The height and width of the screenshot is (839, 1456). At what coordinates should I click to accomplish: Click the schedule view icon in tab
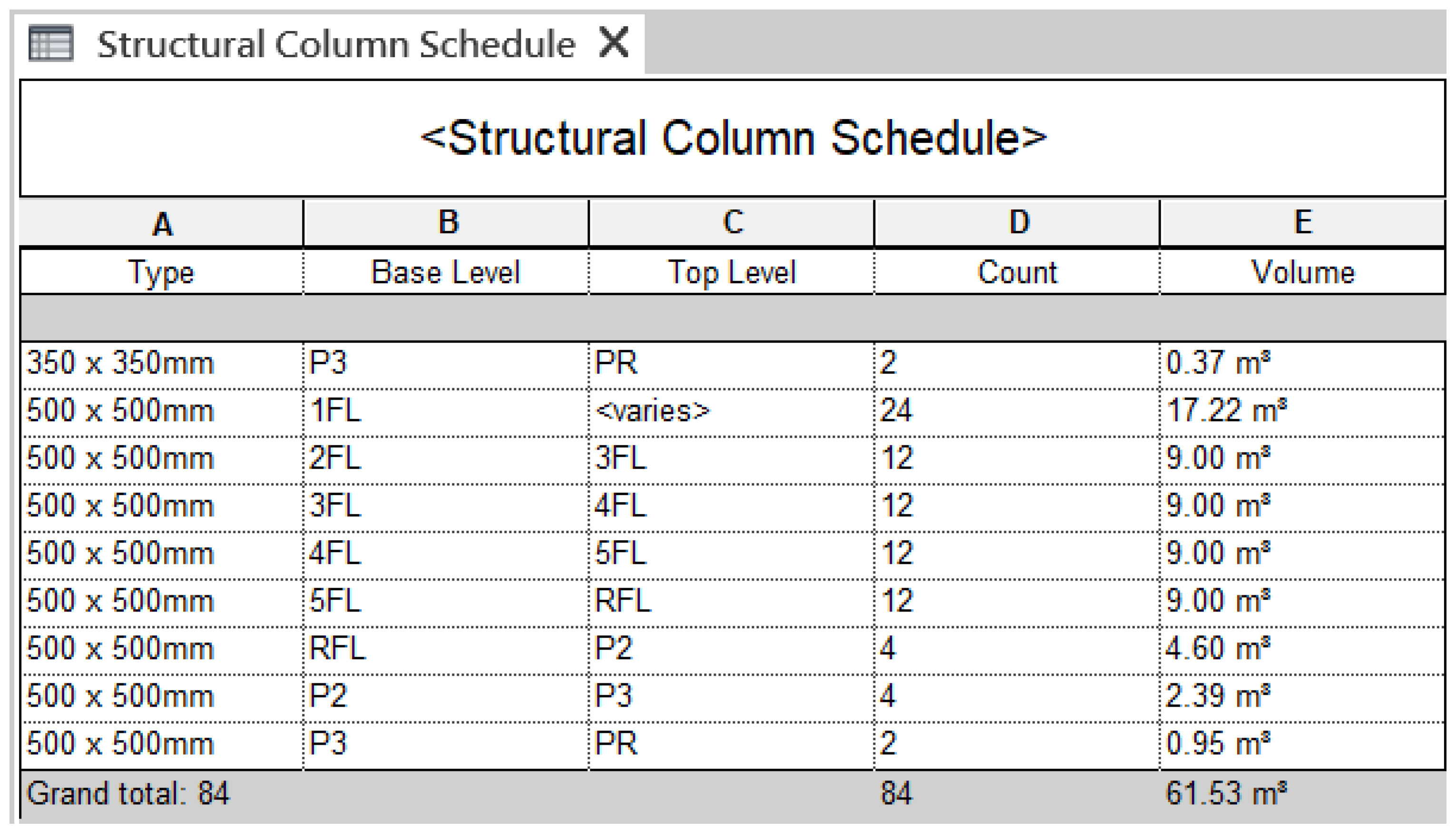(51, 43)
